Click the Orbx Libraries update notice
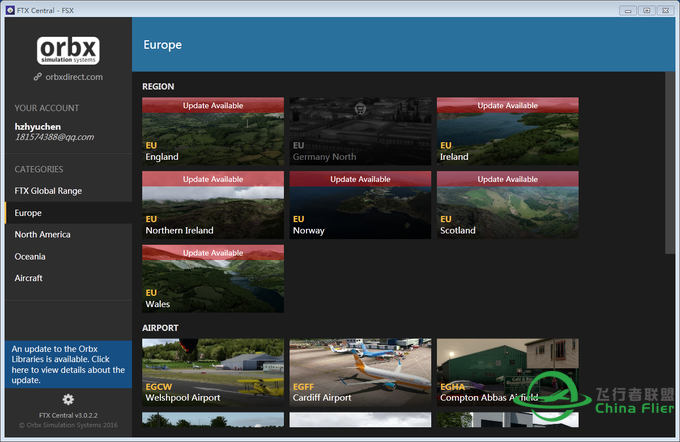Image resolution: width=680 pixels, height=442 pixels. point(69,364)
